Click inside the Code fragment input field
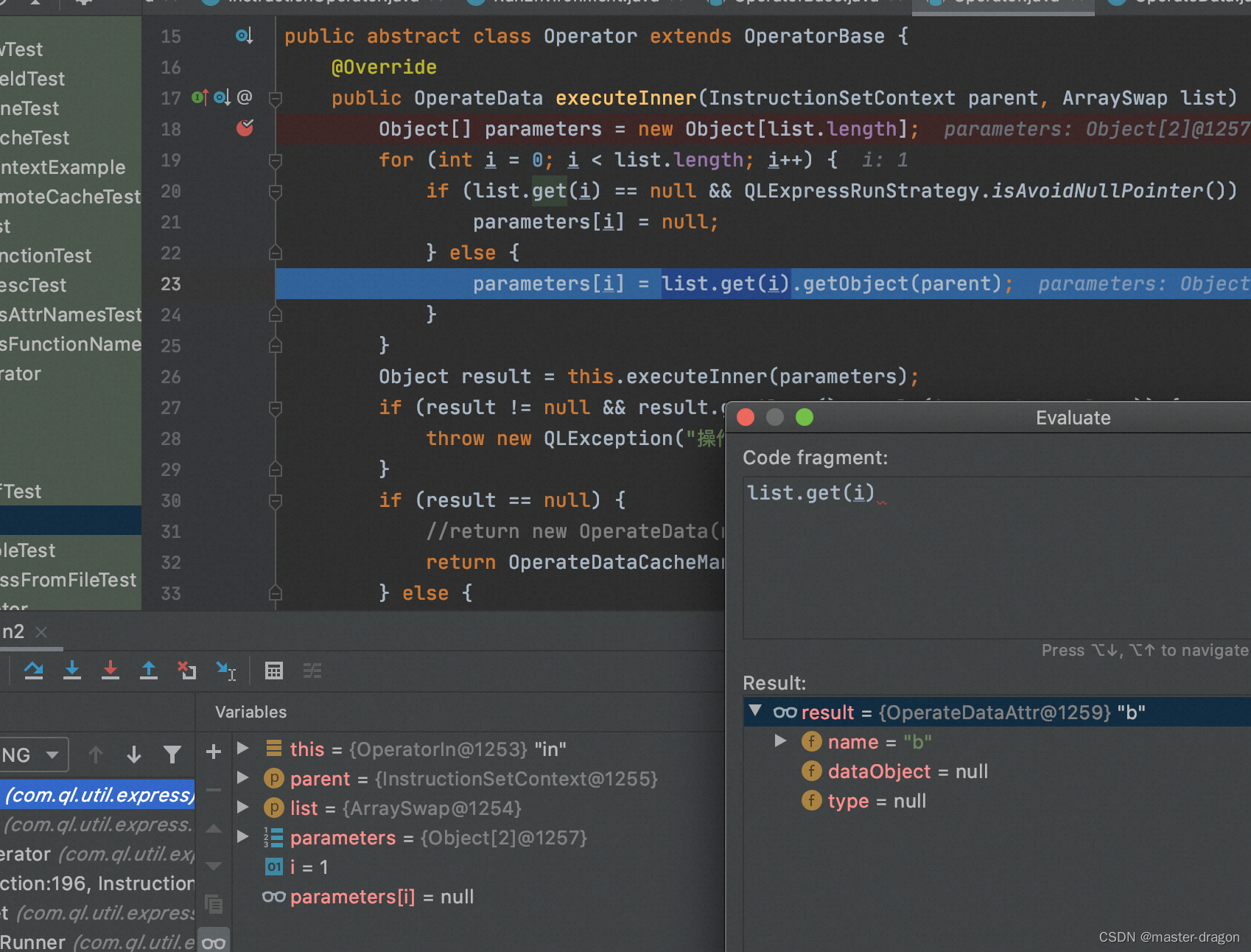The height and width of the screenshot is (952, 1251). pos(997,558)
